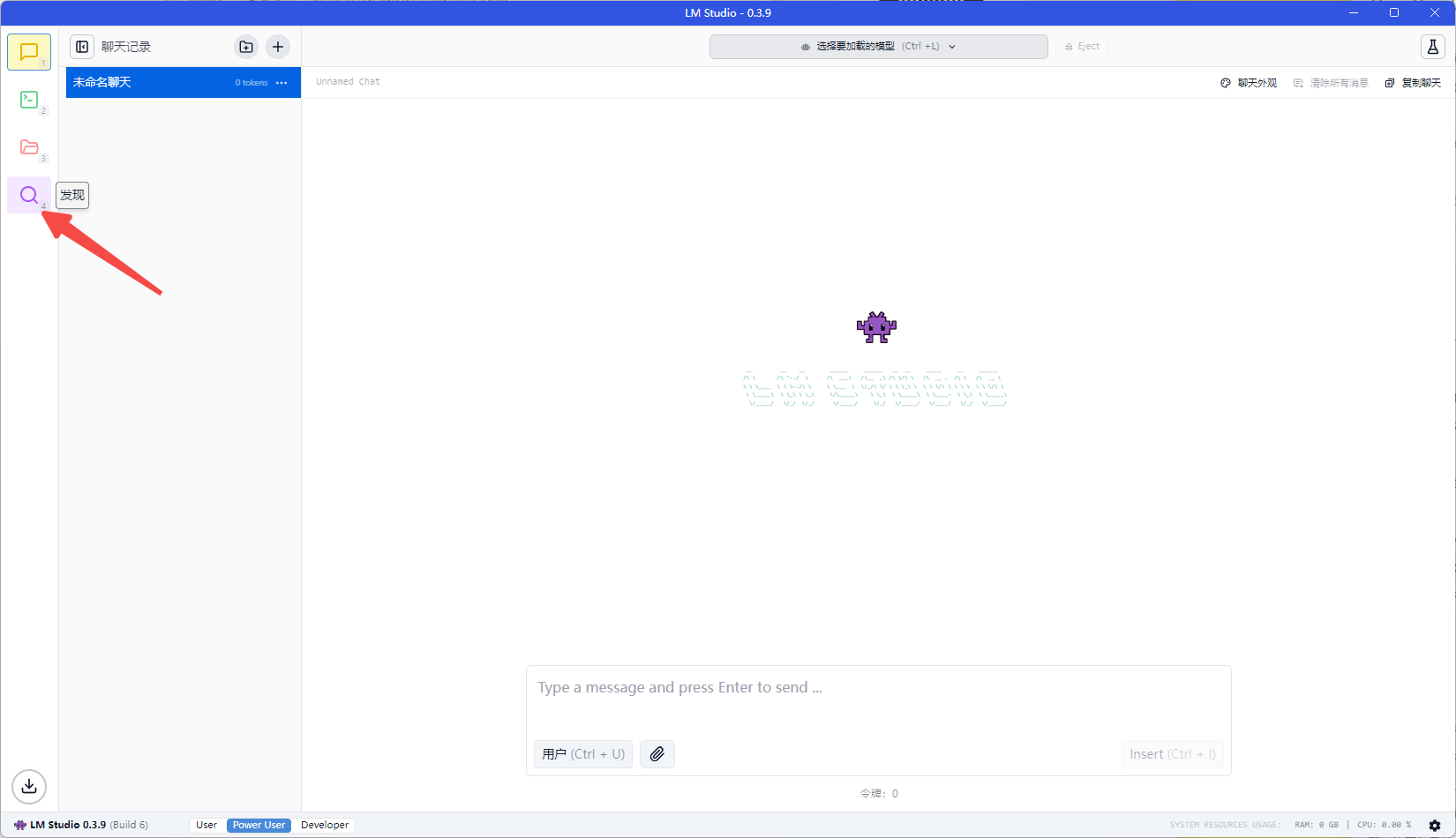Click 清除所有消息 to clear messages
This screenshot has height=838, width=1456.
1331,83
